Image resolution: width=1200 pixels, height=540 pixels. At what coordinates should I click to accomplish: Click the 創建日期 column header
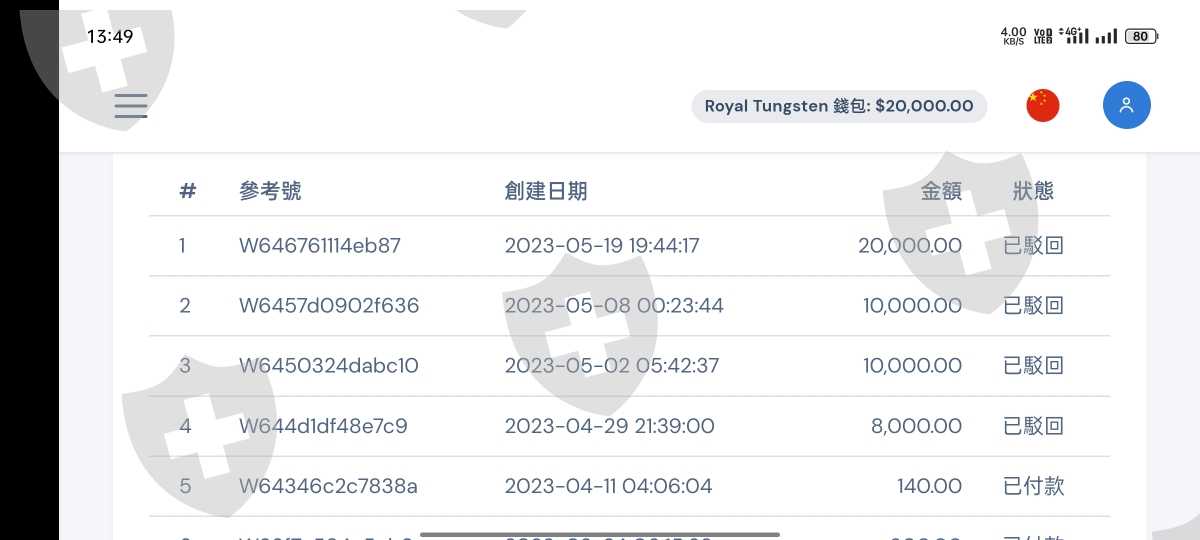pyautogui.click(x=545, y=191)
